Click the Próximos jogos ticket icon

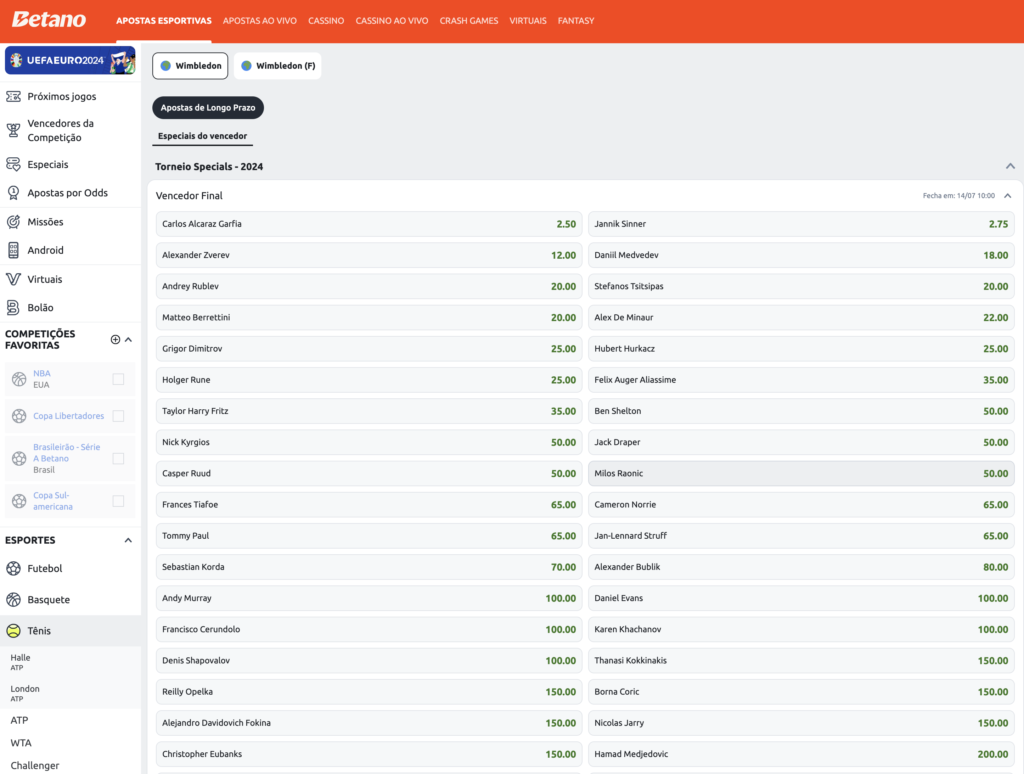[x=13, y=97]
